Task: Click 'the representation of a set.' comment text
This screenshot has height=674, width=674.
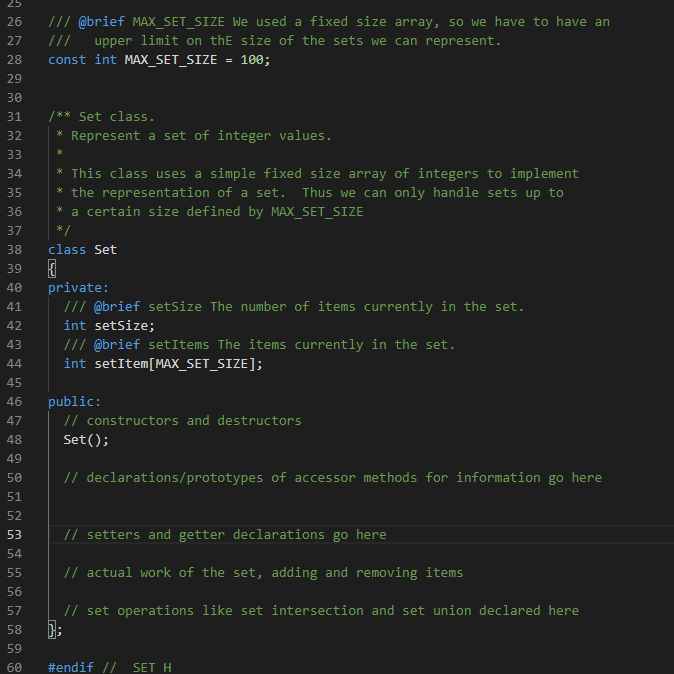Action: pos(178,193)
